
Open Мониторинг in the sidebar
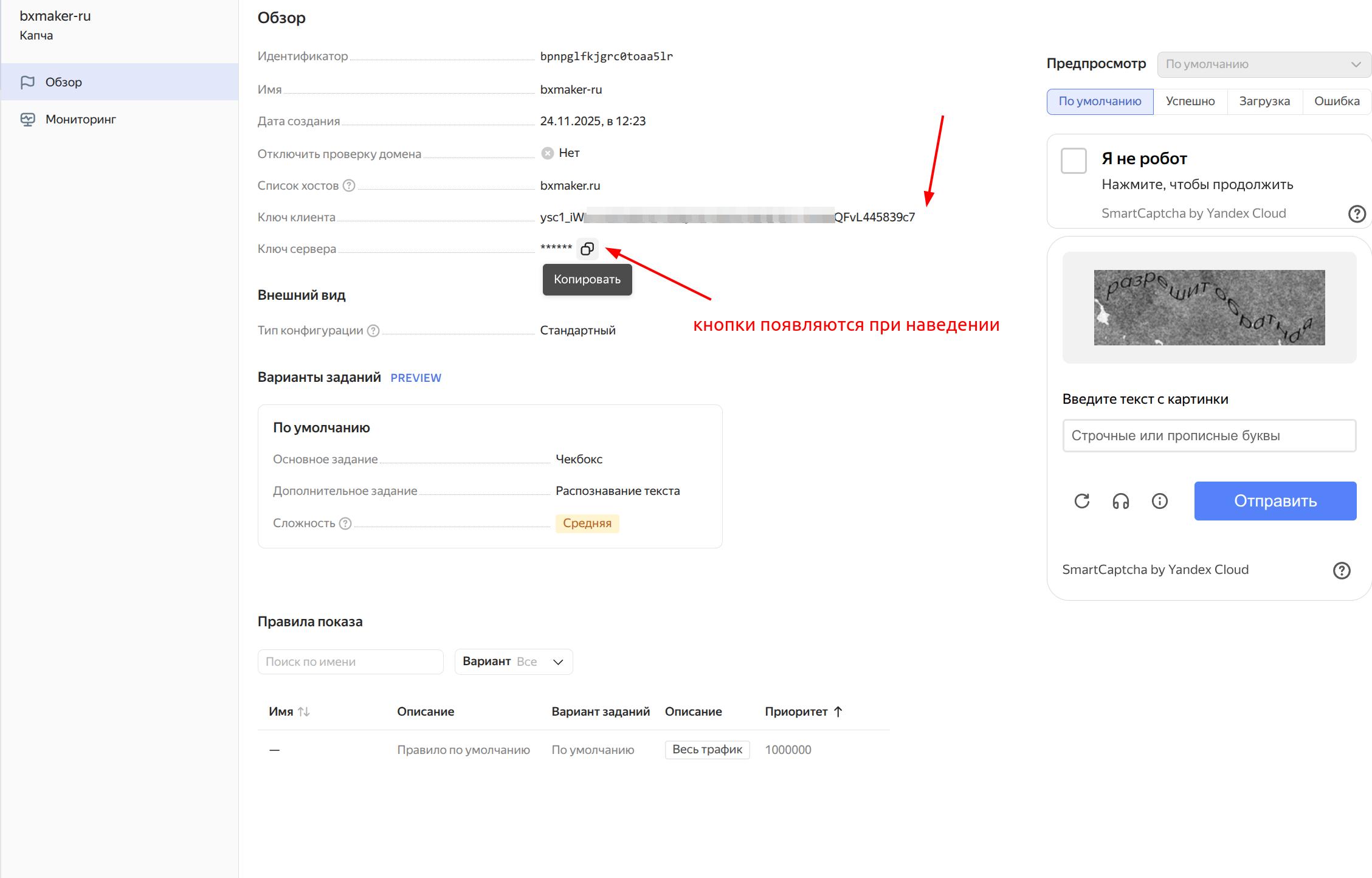tap(80, 119)
